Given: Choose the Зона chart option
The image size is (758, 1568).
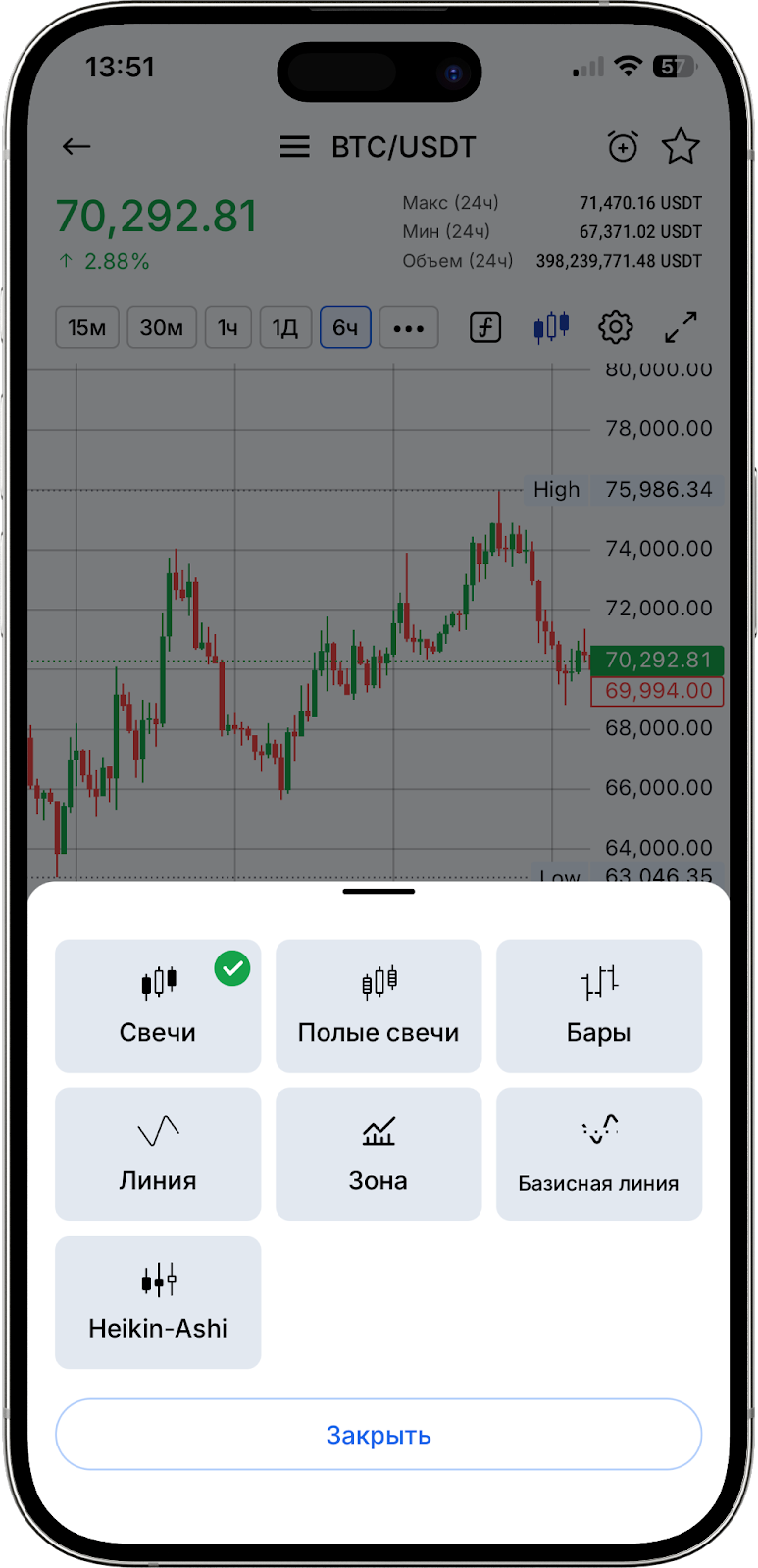Looking at the screenshot, I should [x=379, y=1153].
